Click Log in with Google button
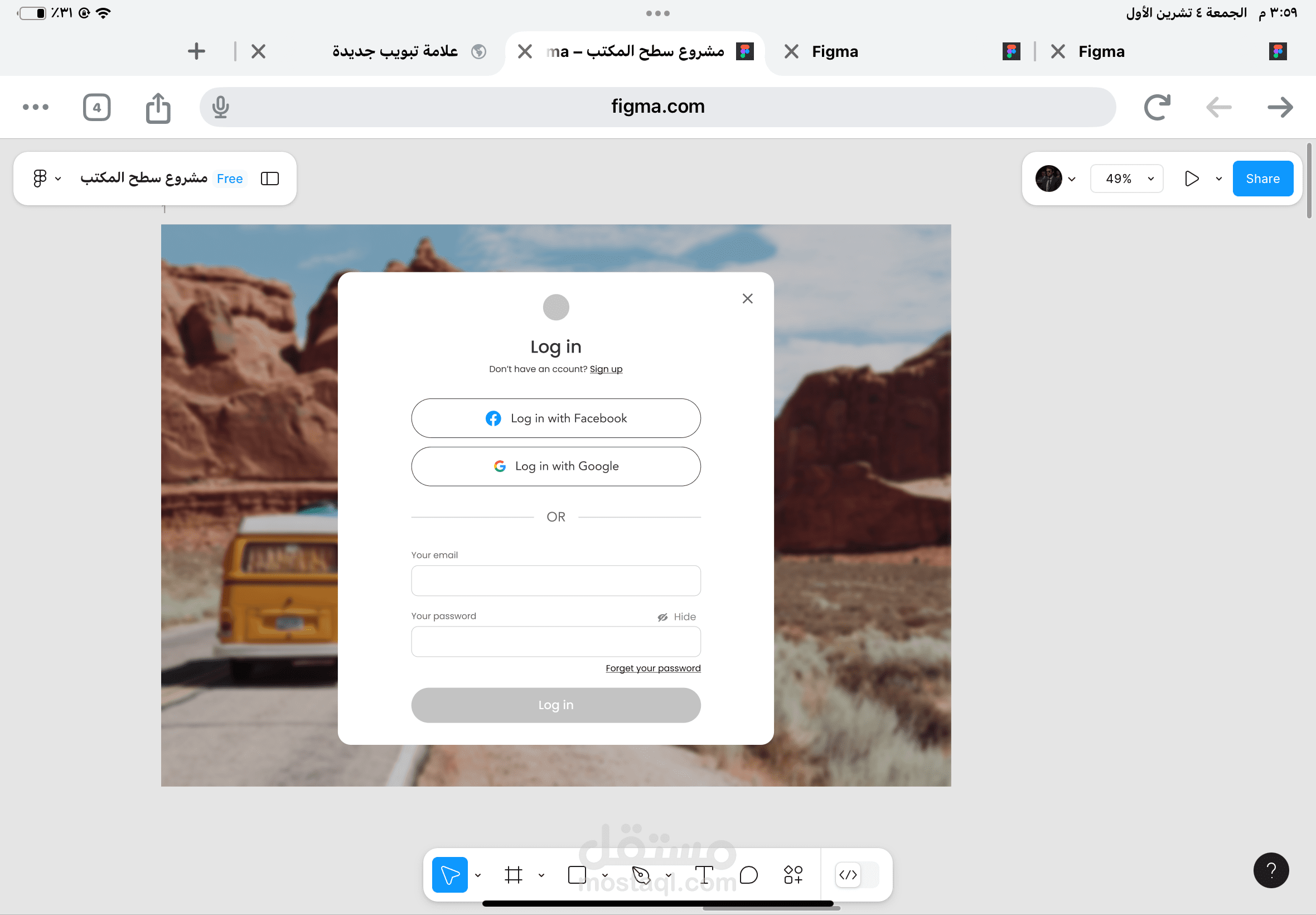Image resolution: width=1316 pixels, height=915 pixels. 556,466
